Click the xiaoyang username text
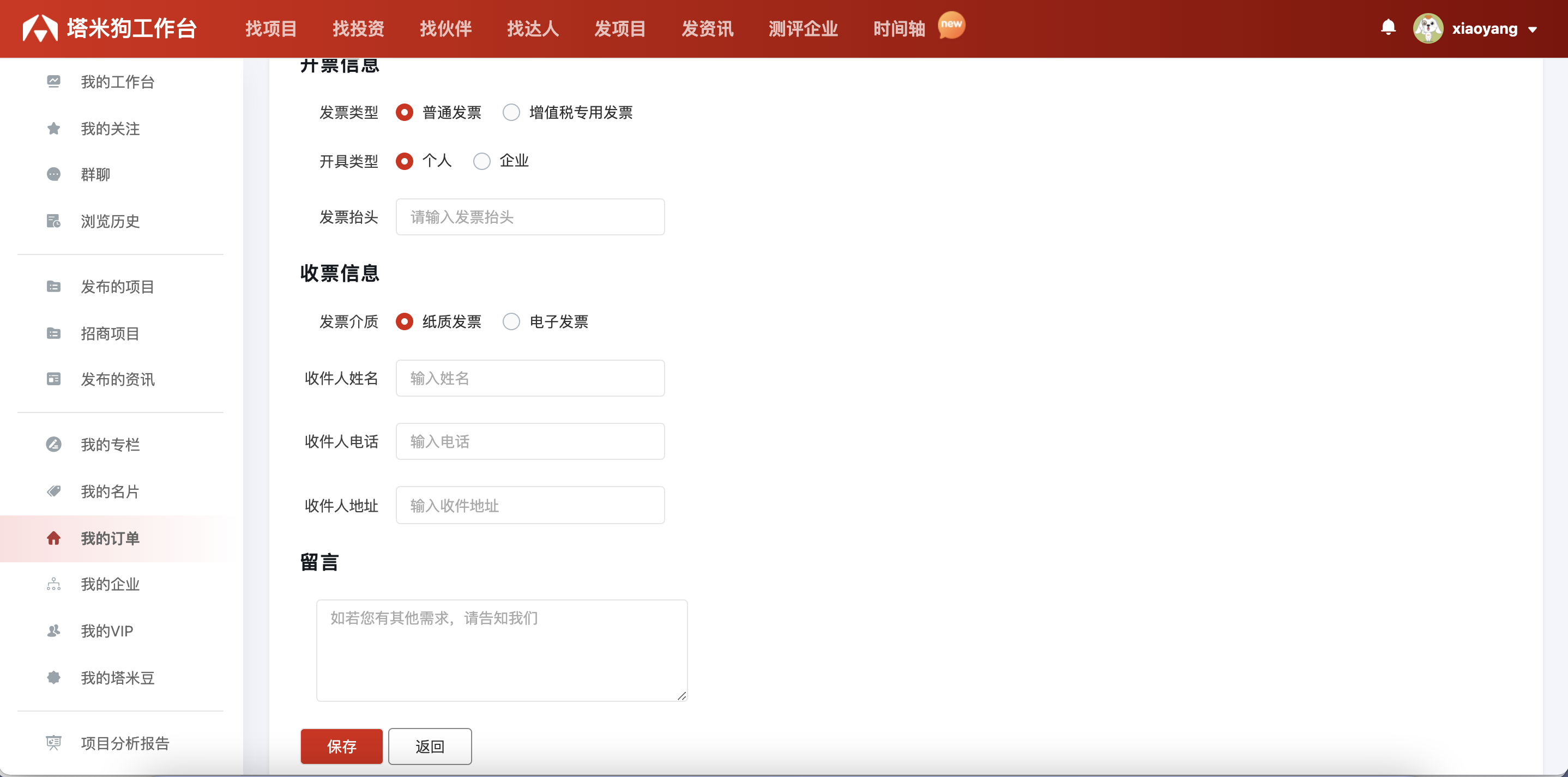 1485,28
